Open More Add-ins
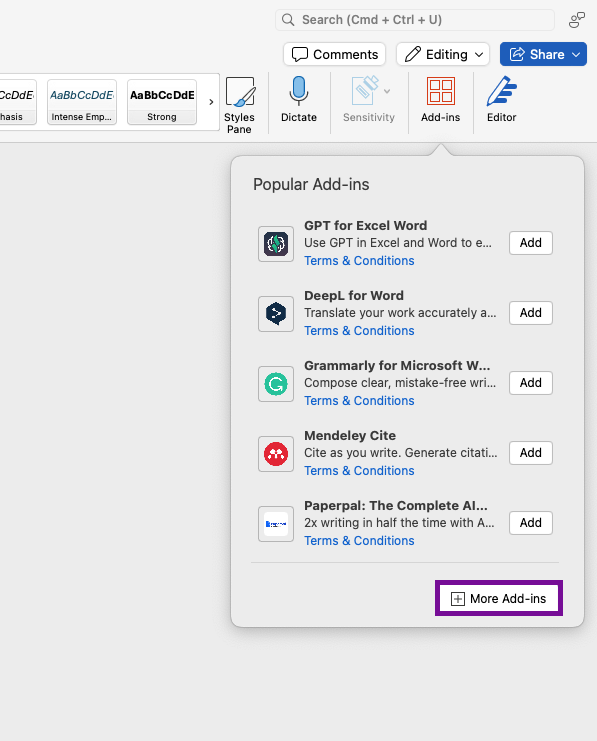Image resolution: width=597 pixels, height=741 pixels. [x=499, y=598]
